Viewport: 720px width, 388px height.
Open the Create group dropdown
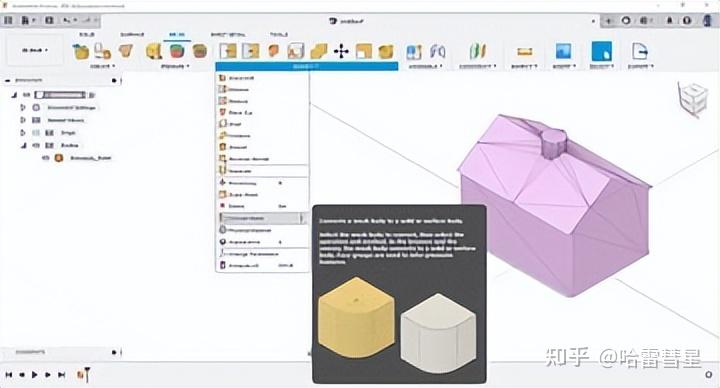[102, 66]
